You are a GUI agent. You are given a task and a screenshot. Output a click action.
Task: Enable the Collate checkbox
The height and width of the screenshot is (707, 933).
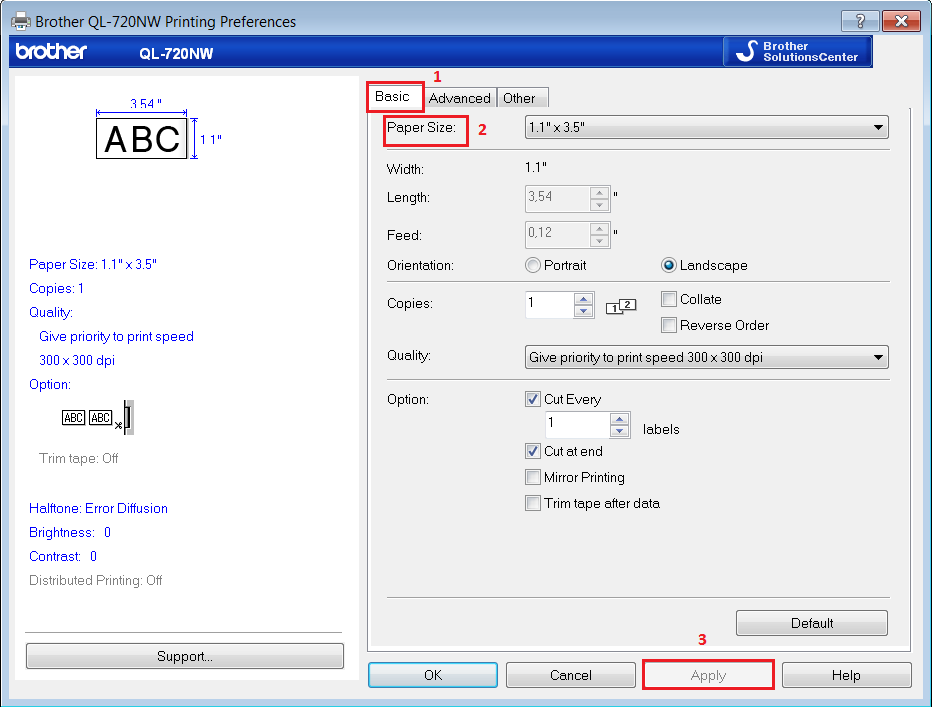coord(670,299)
